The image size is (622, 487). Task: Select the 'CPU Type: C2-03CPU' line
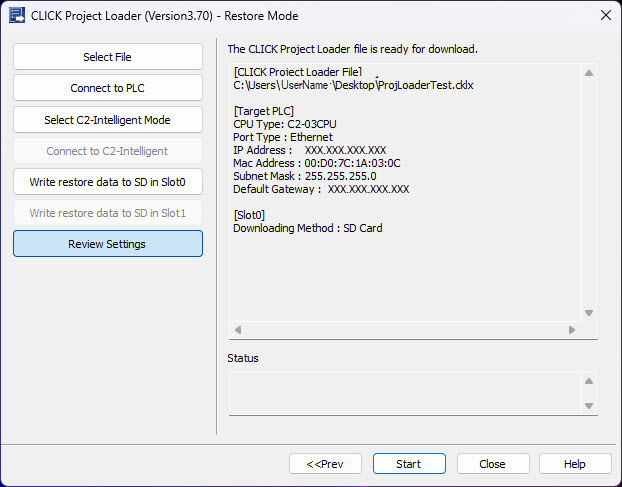(x=285, y=124)
